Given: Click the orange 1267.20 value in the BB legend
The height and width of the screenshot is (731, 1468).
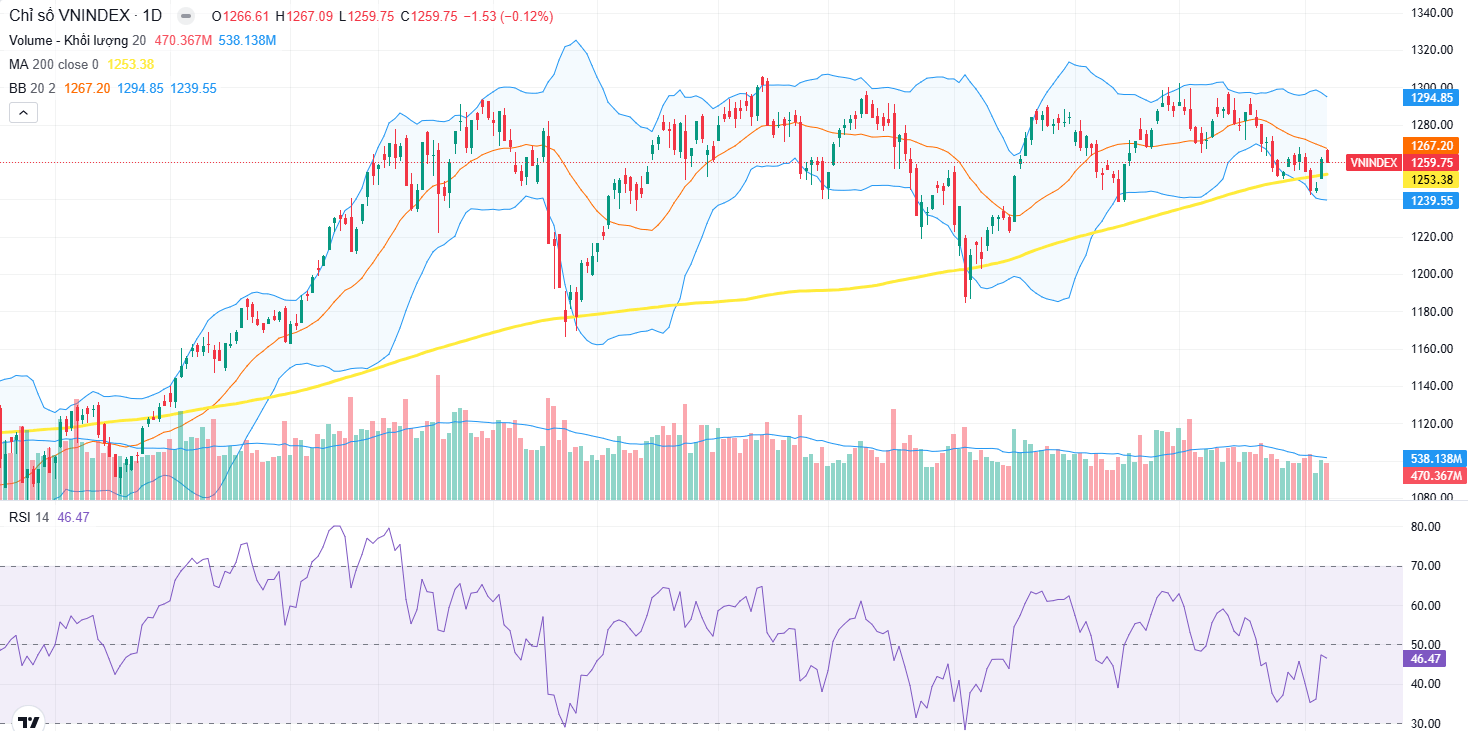Looking at the screenshot, I should click(87, 88).
